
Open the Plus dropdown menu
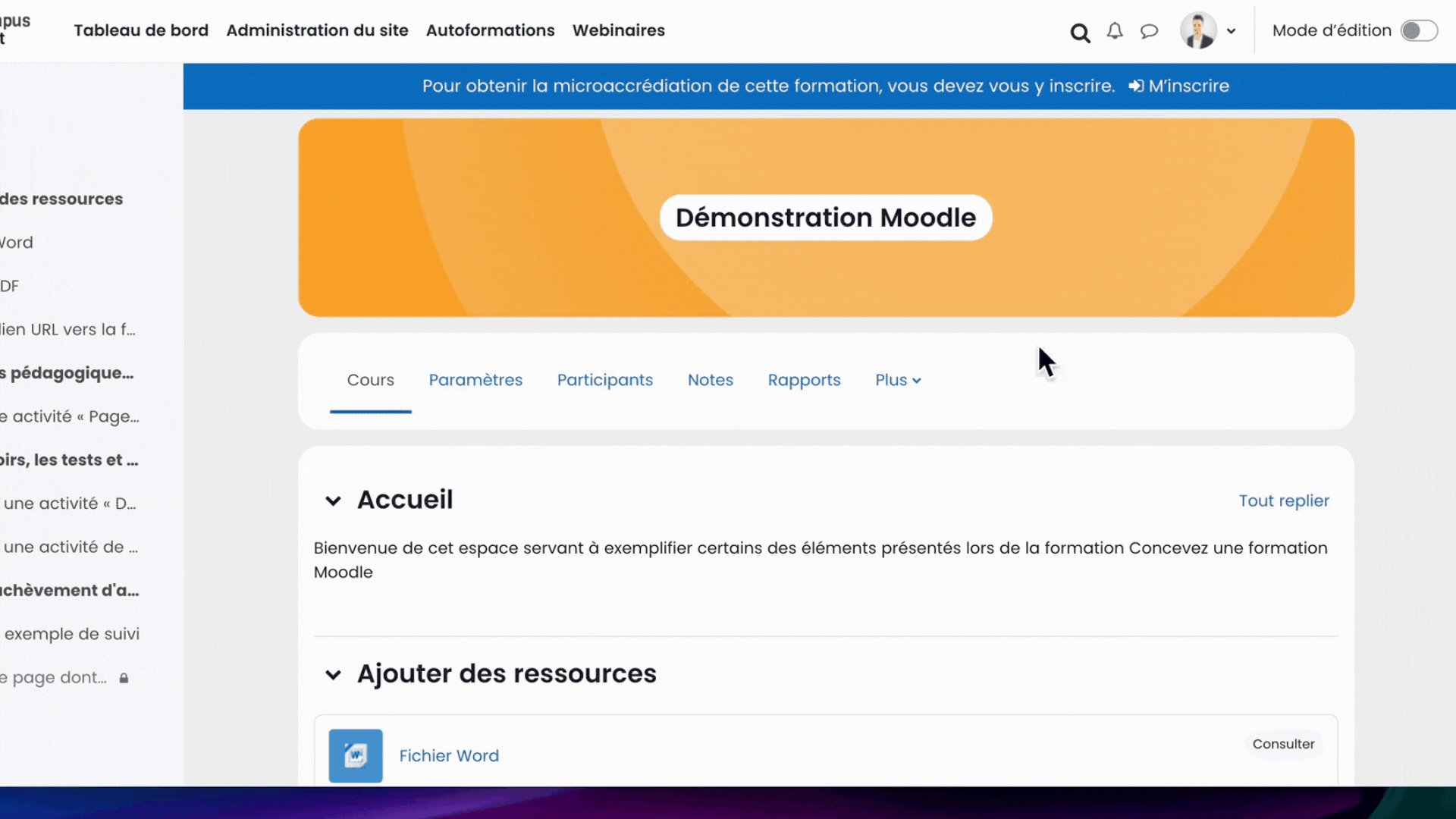pyautogui.click(x=897, y=380)
